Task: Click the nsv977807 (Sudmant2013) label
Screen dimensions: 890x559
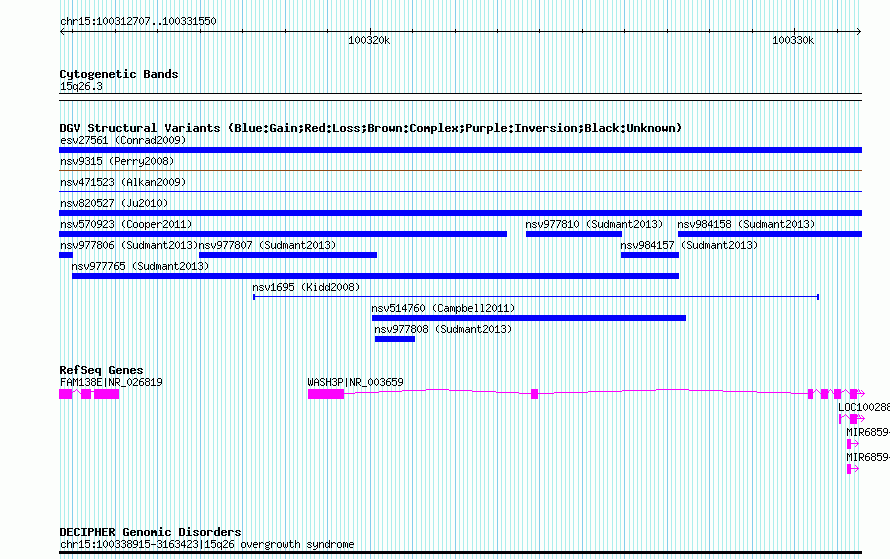Action: click(267, 245)
